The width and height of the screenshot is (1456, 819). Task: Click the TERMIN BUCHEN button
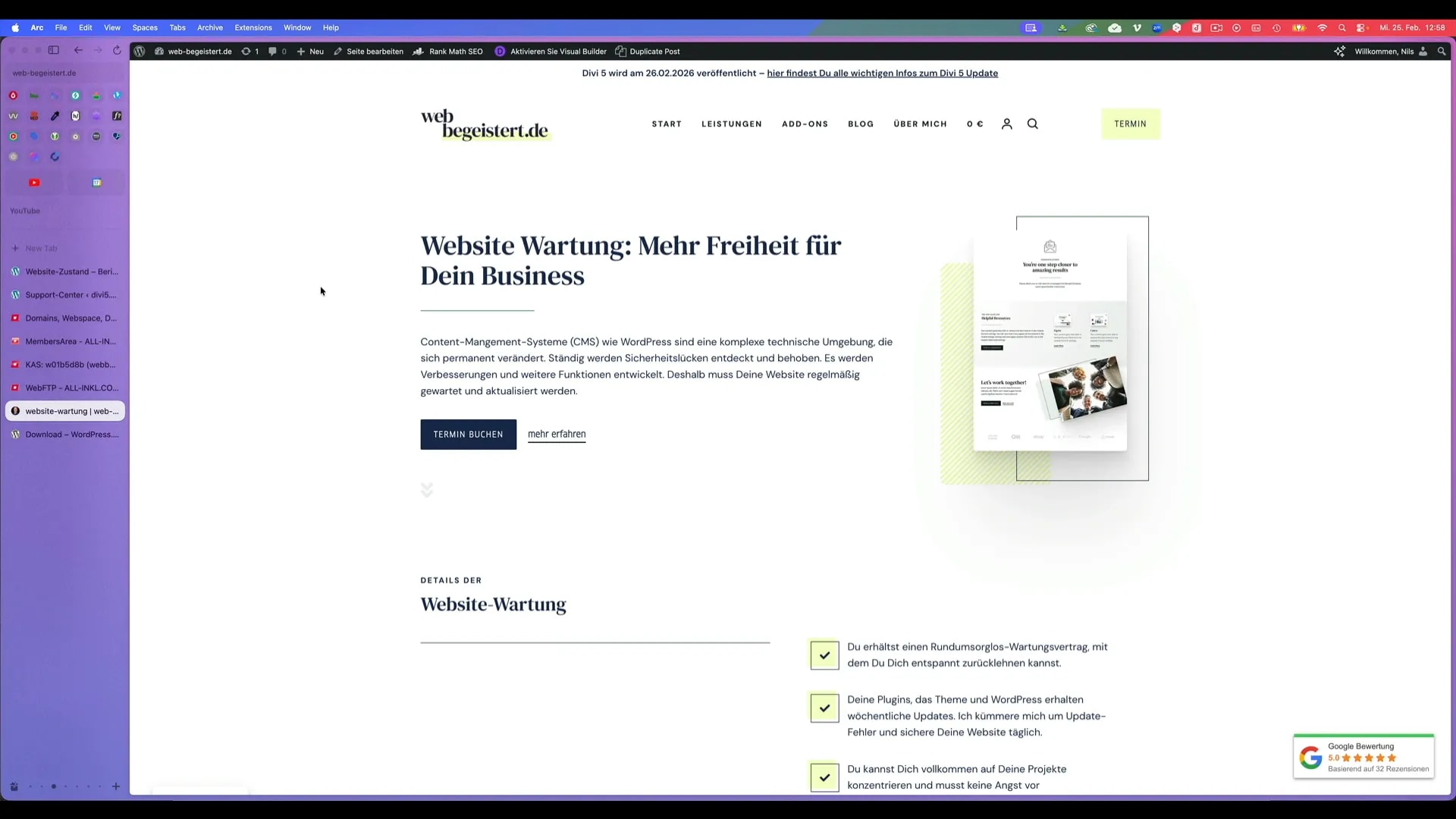pyautogui.click(x=468, y=434)
